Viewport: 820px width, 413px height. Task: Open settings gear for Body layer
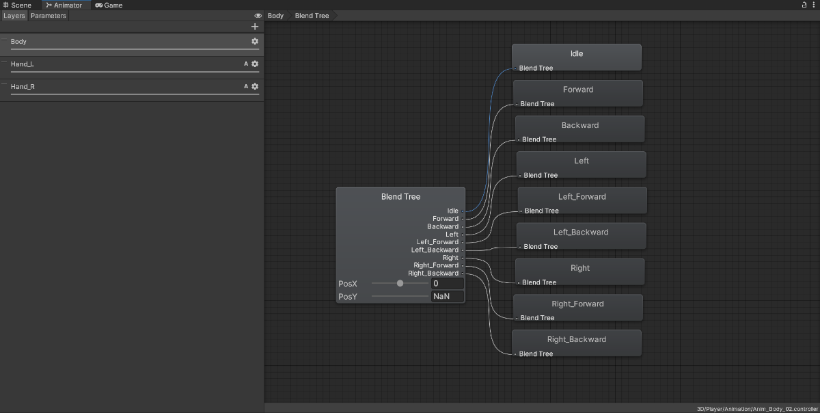pyautogui.click(x=255, y=41)
